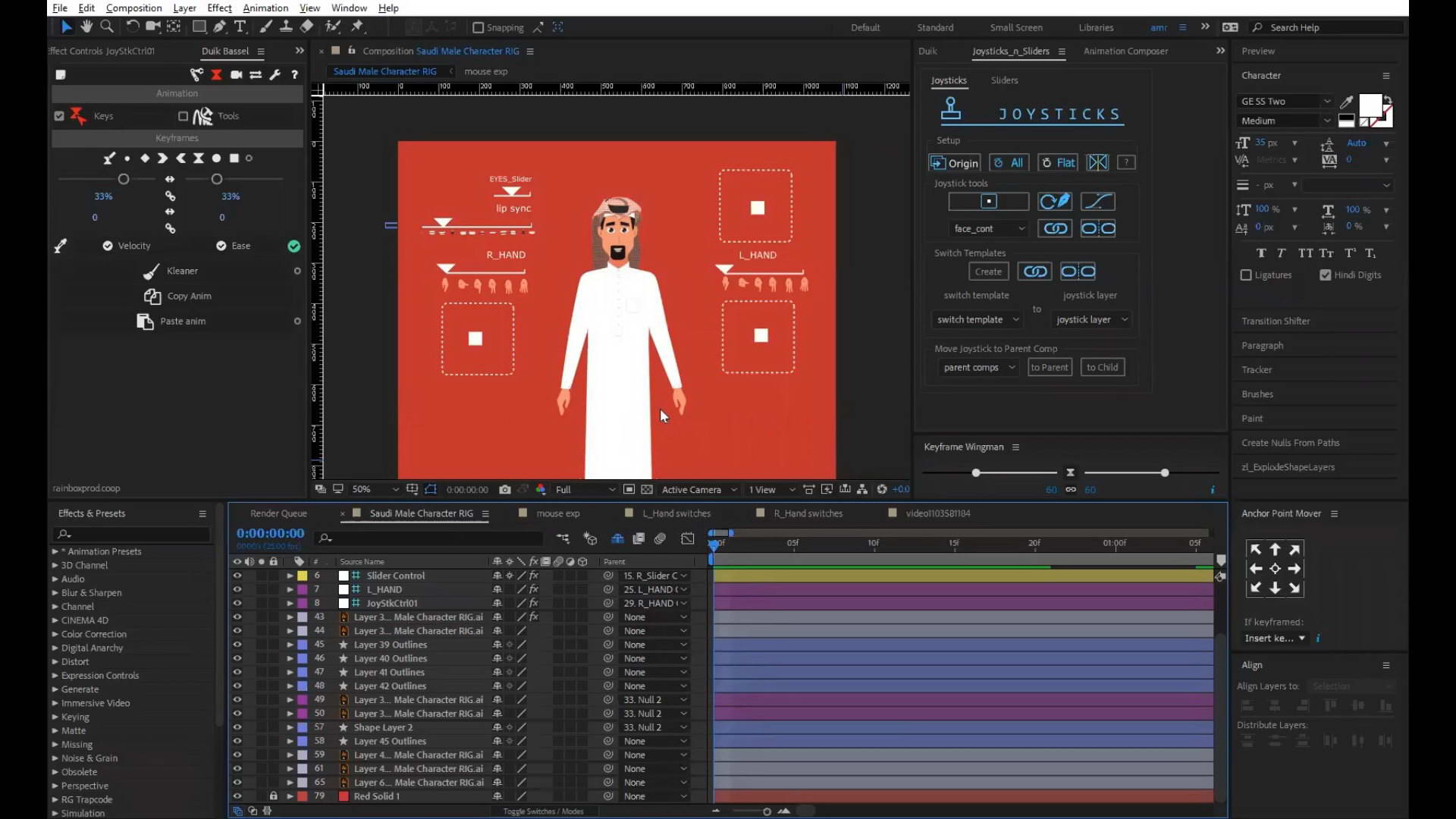Enable the Snapping checkbox
Screen dimensions: 1456x819
point(478,27)
